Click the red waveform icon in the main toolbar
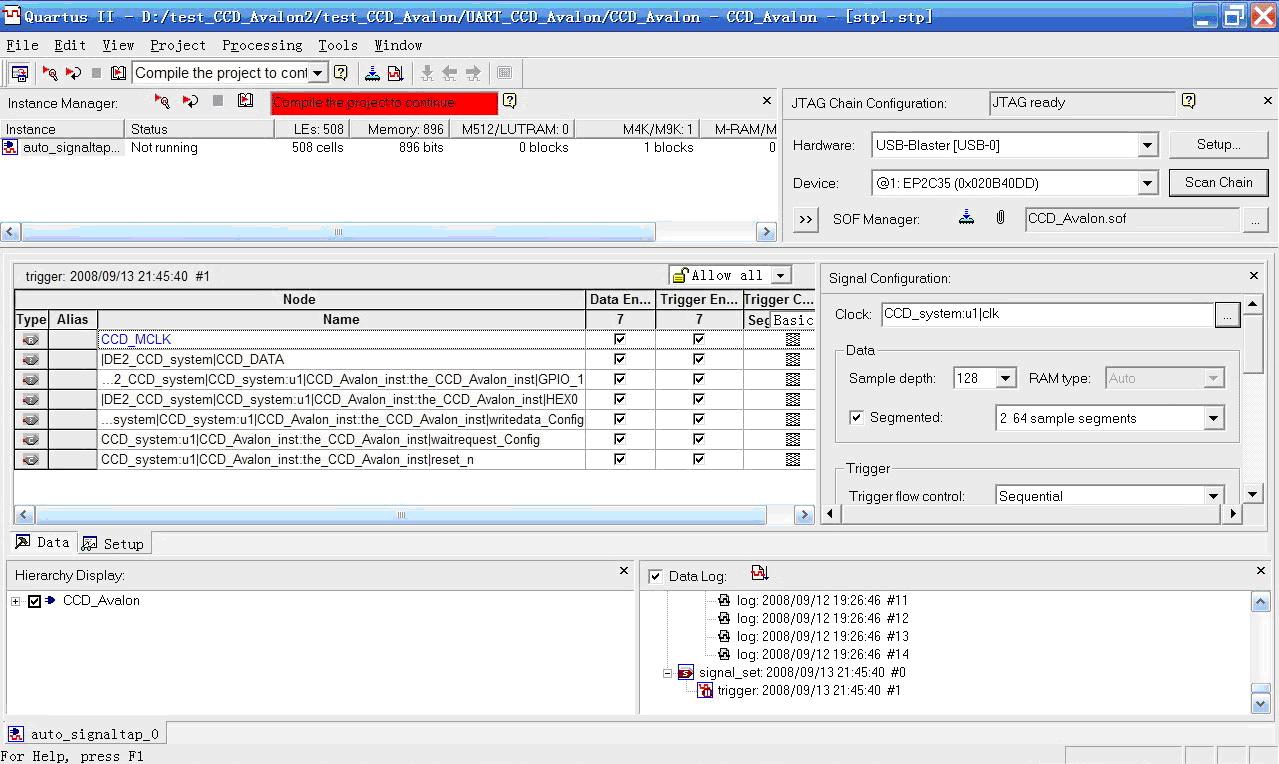This screenshot has width=1279, height=764. tap(395, 73)
